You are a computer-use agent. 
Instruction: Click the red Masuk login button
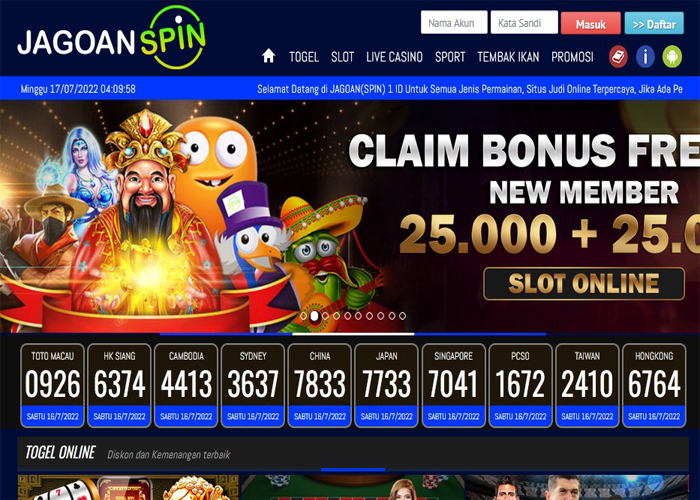[591, 23]
